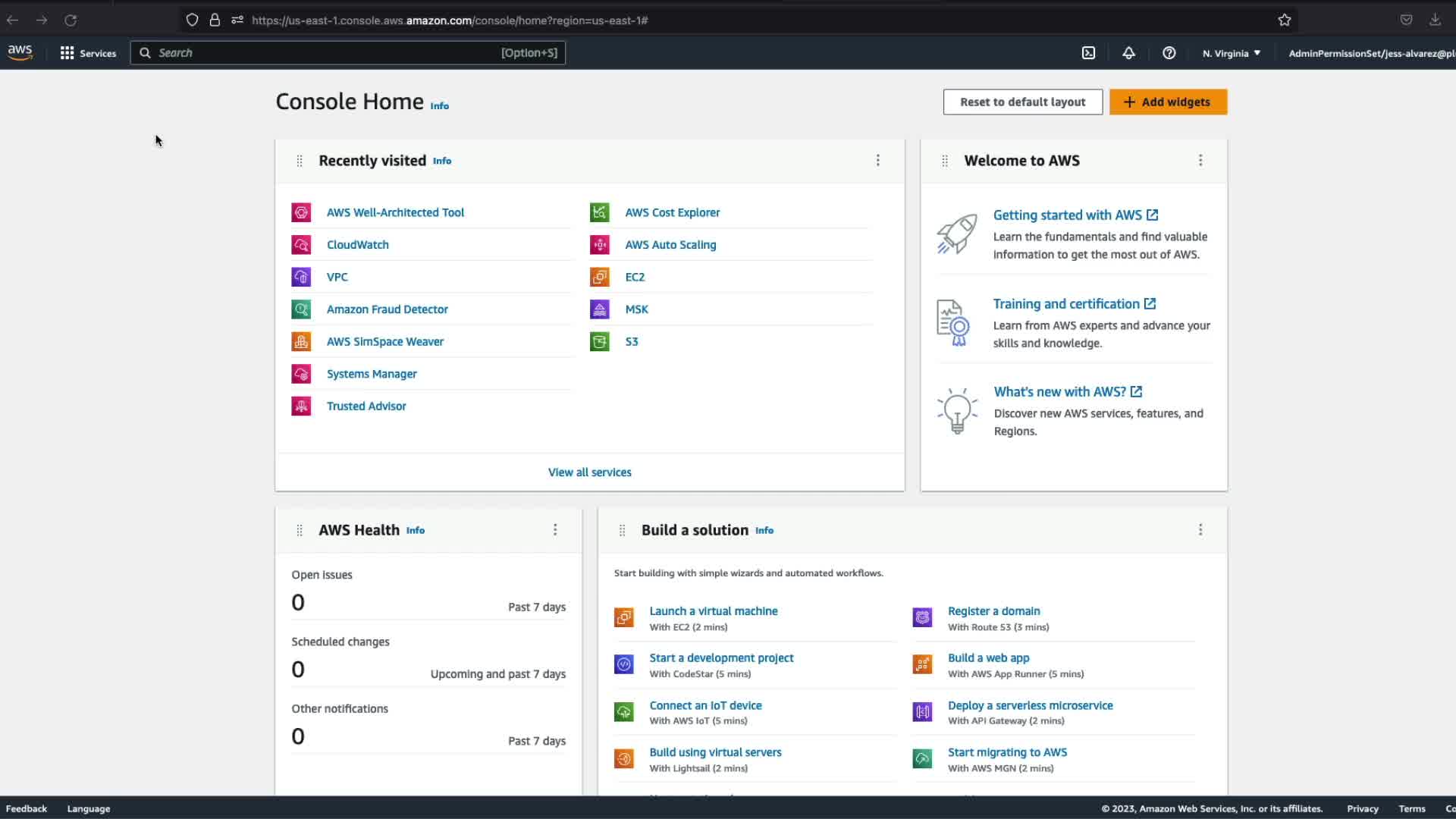Open Recently visited widget options menu

coord(877,161)
